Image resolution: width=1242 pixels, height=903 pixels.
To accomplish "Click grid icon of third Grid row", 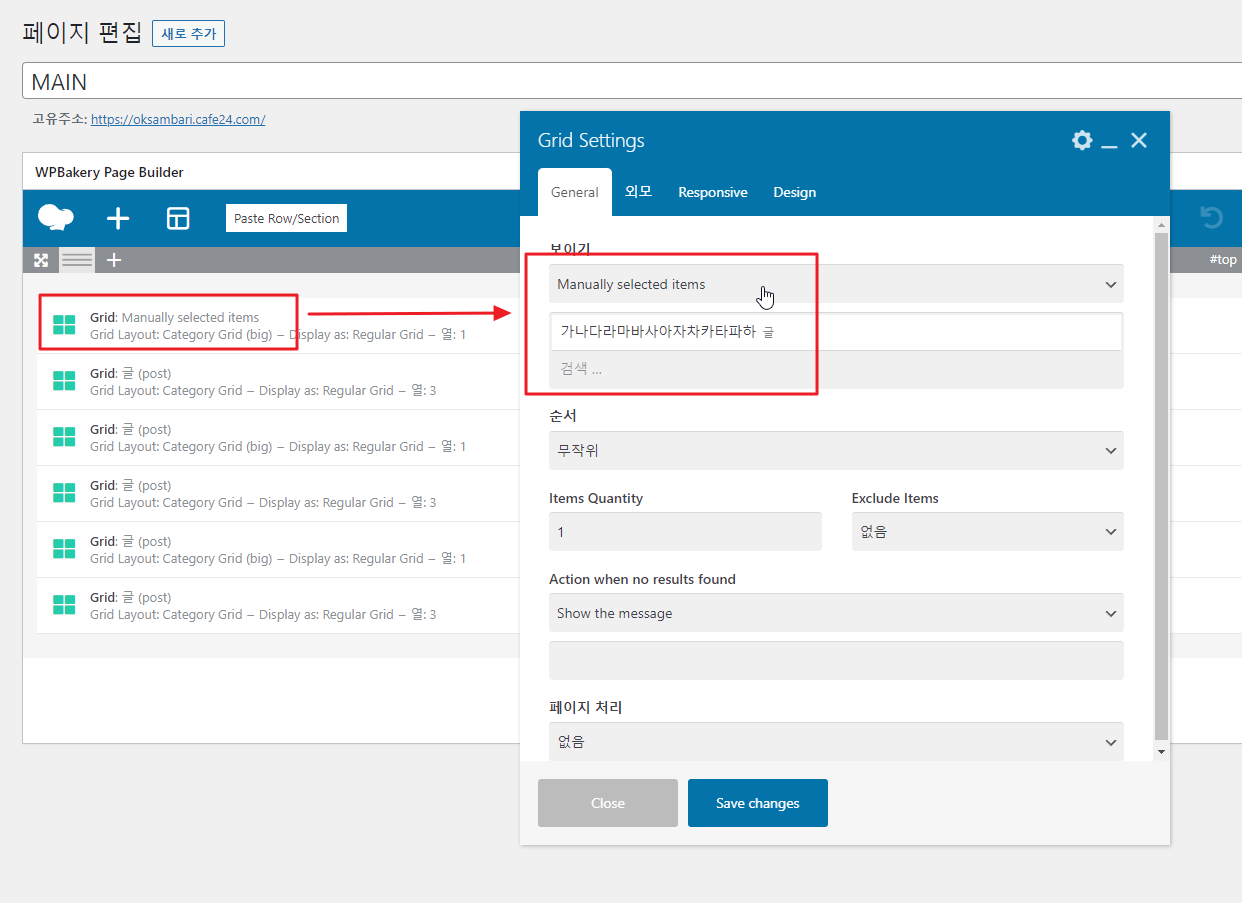I will 64,437.
